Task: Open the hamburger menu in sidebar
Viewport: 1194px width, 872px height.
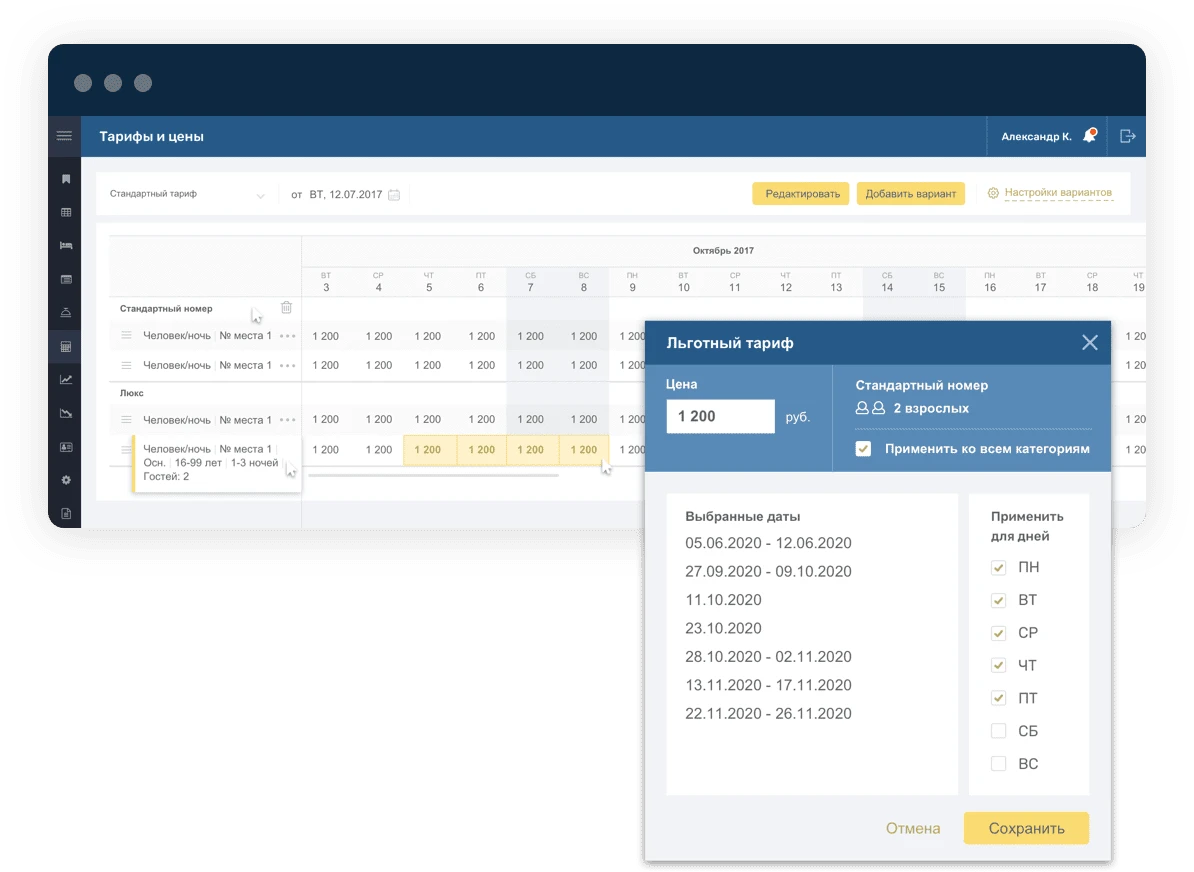Action: (64, 136)
